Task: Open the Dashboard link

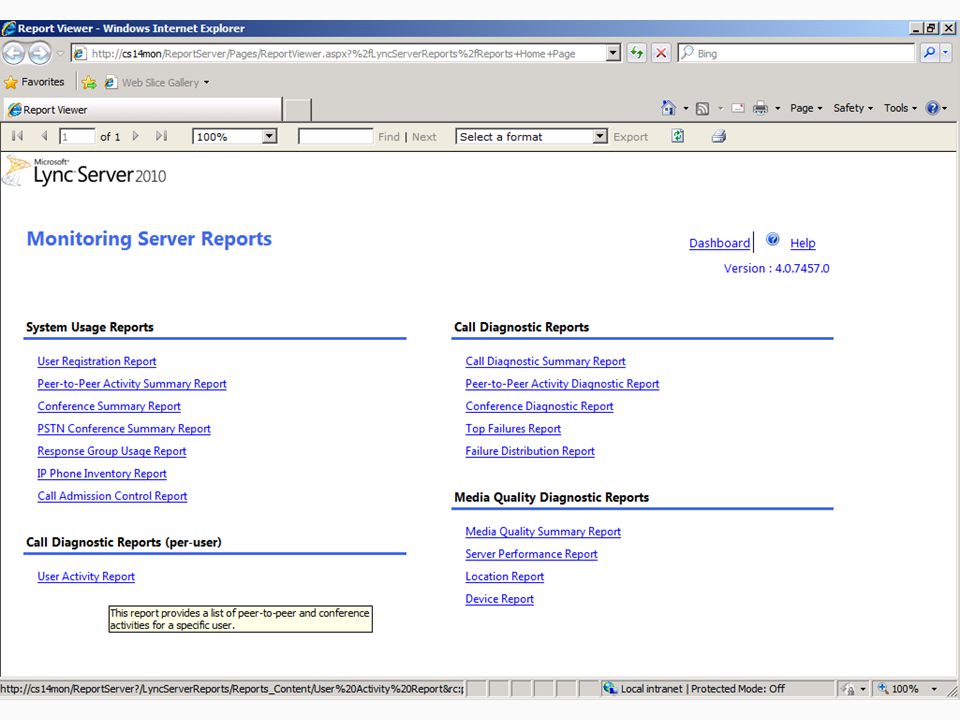Action: (x=719, y=243)
